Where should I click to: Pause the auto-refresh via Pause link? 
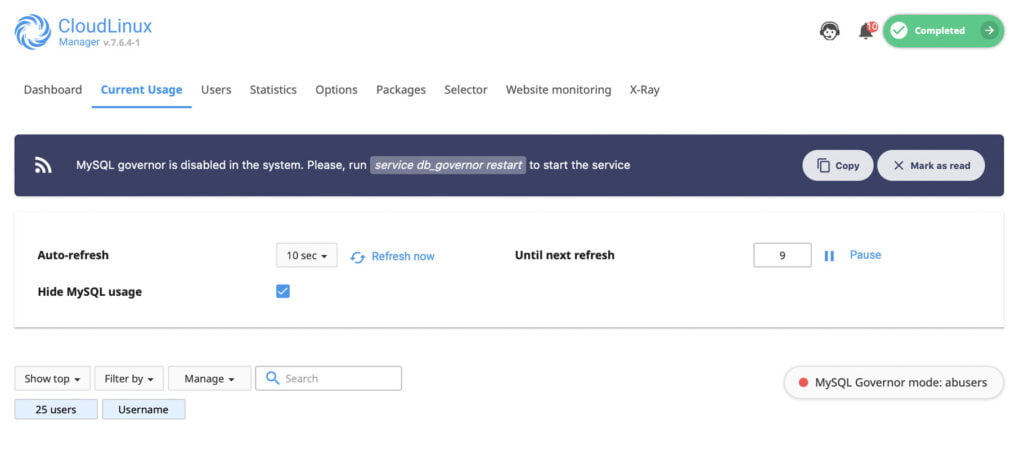point(865,255)
